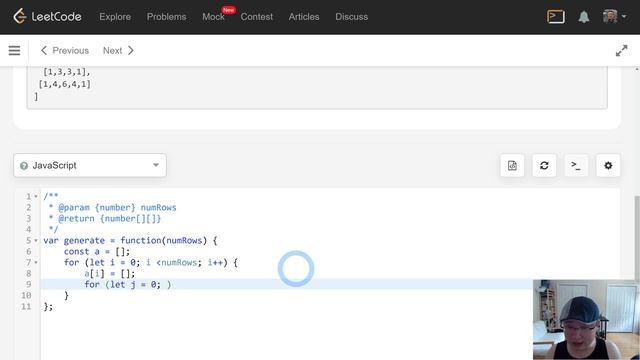The width and height of the screenshot is (640, 360).
Task: Reset code with the refresh icon
Action: [544, 165]
